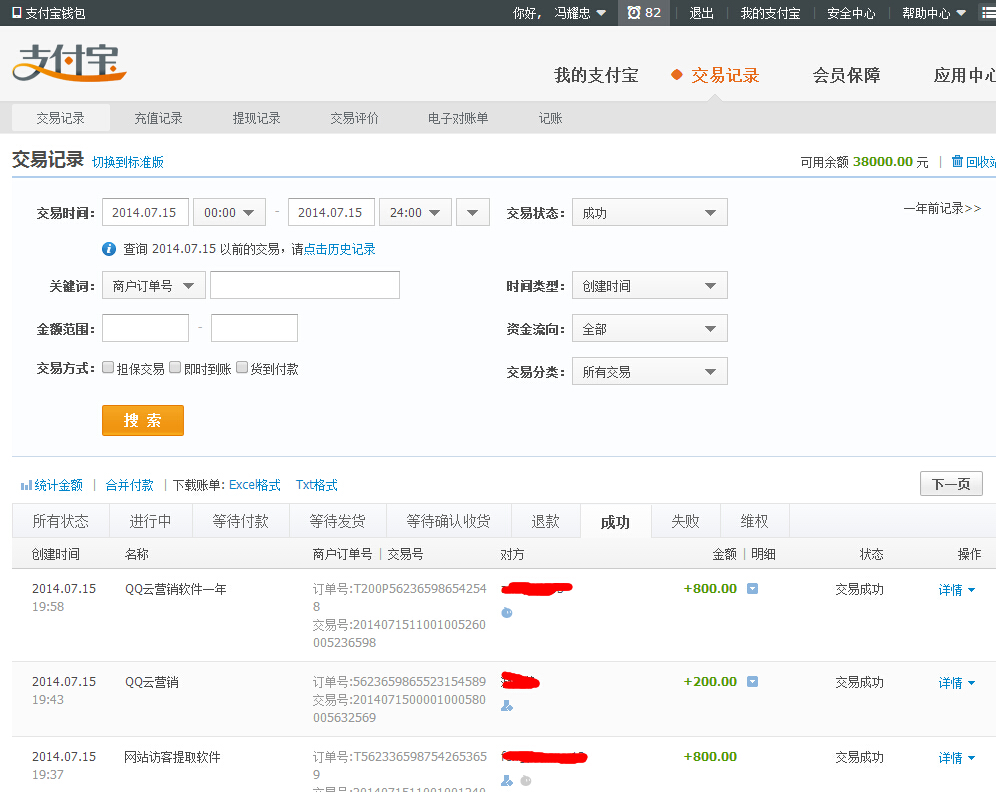
Task: Select the 进行中 status tab
Action: click(151, 521)
